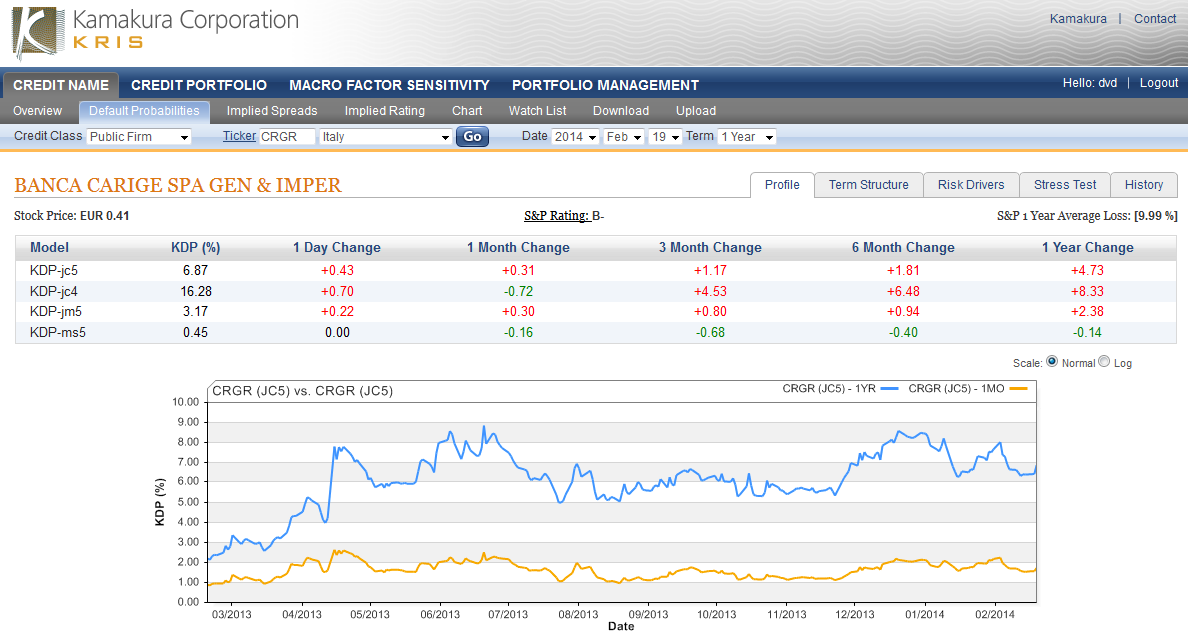Change the Feb month dropdown
Screen dimensions: 1188x636
(x=623, y=137)
